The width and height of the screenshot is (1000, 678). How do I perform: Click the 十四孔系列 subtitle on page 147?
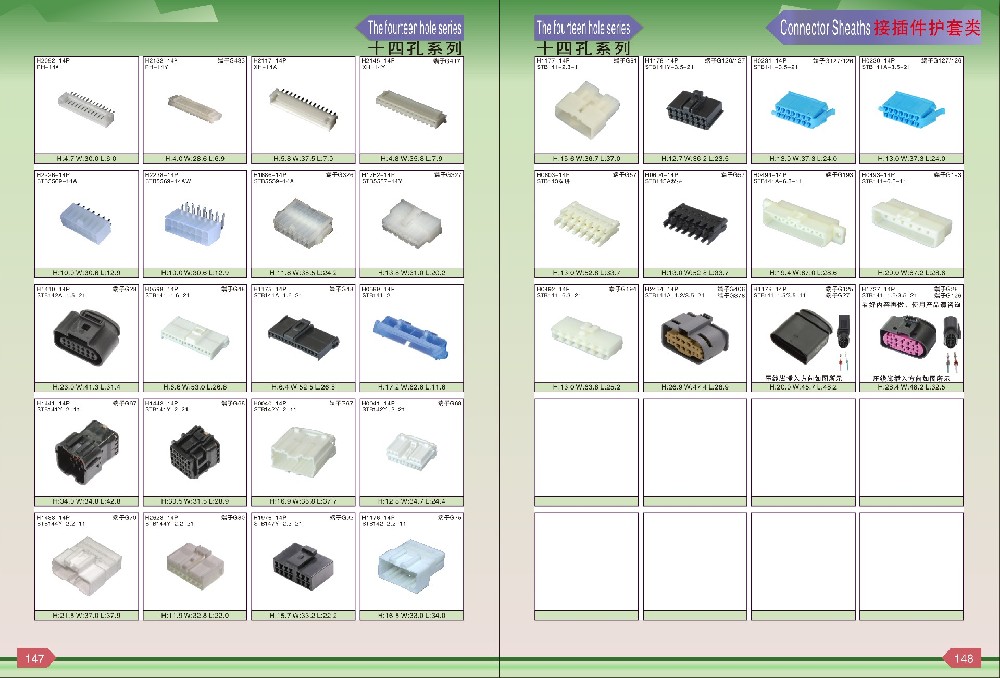click(x=415, y=48)
